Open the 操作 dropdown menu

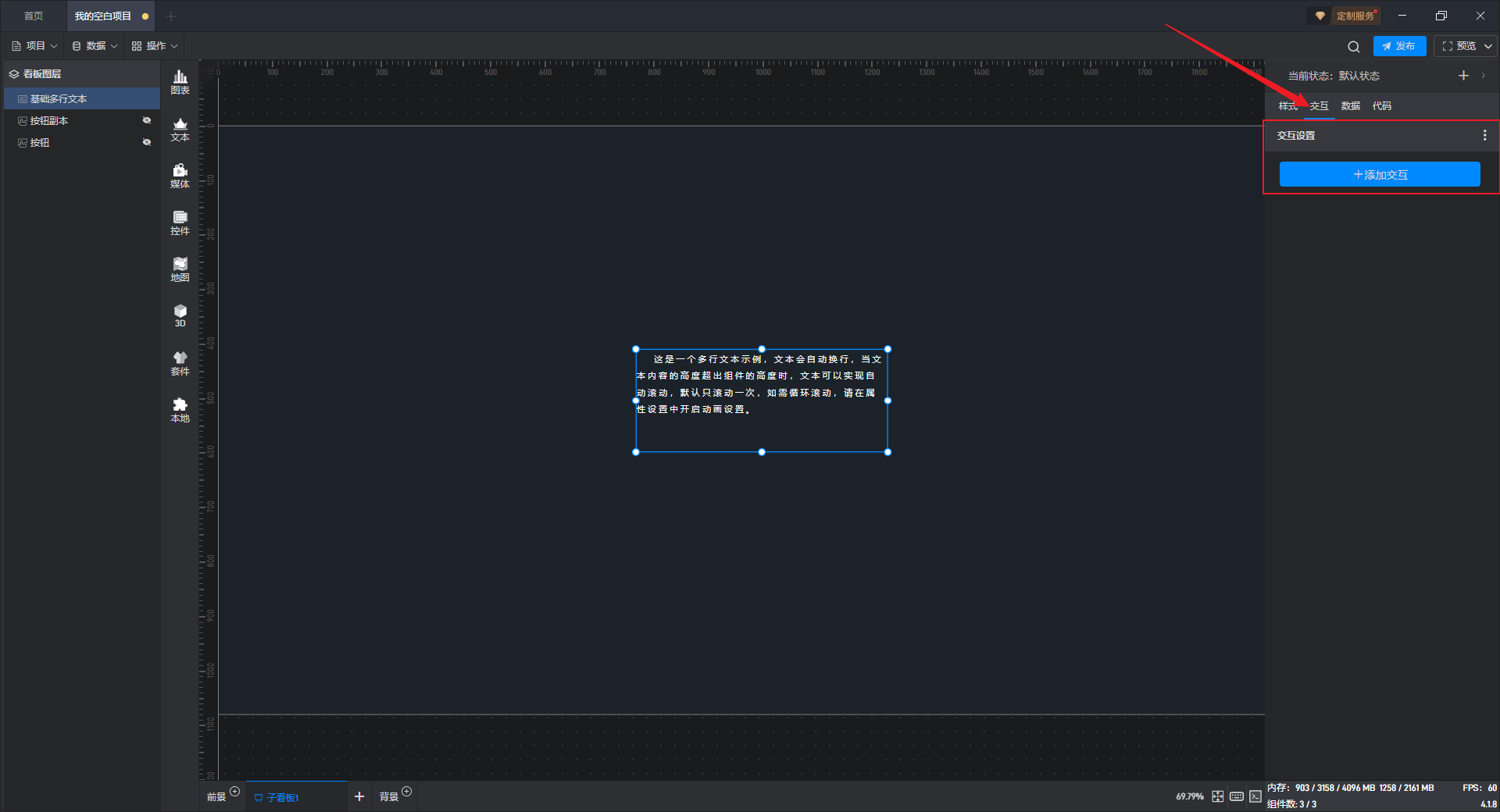[155, 46]
